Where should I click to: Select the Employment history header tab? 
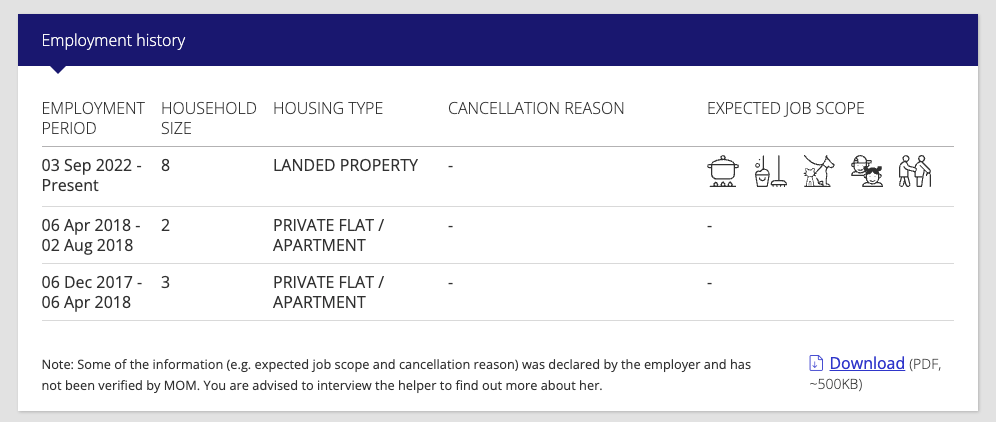[x=113, y=40]
